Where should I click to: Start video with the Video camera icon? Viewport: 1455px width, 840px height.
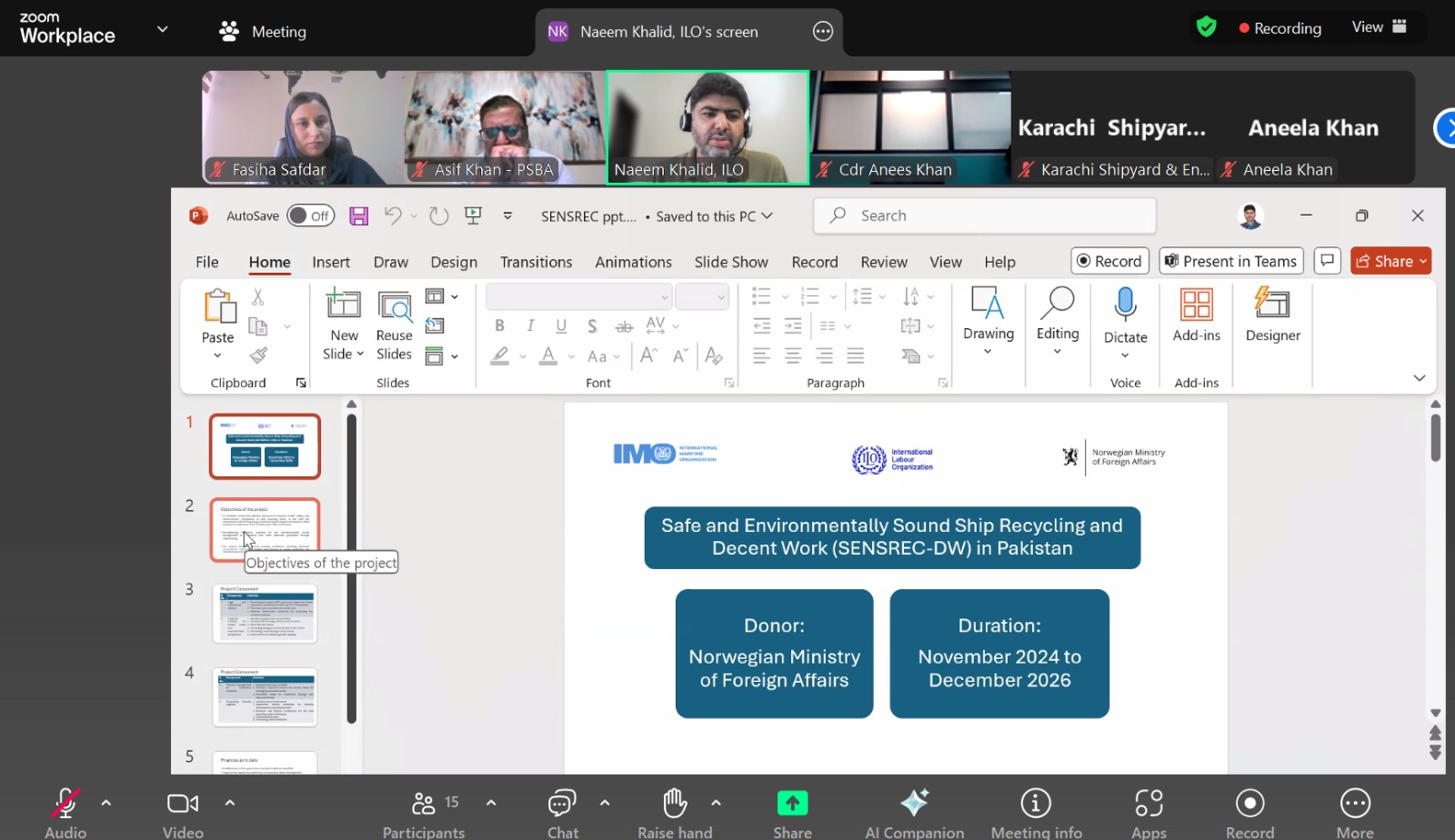pos(183,804)
